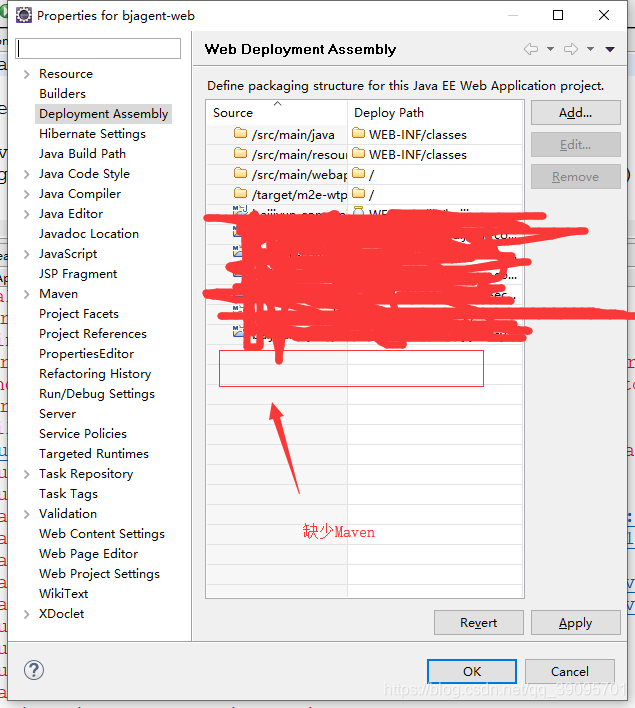Sort by the Source column header
Viewport: 635px width, 708px height.
point(277,112)
